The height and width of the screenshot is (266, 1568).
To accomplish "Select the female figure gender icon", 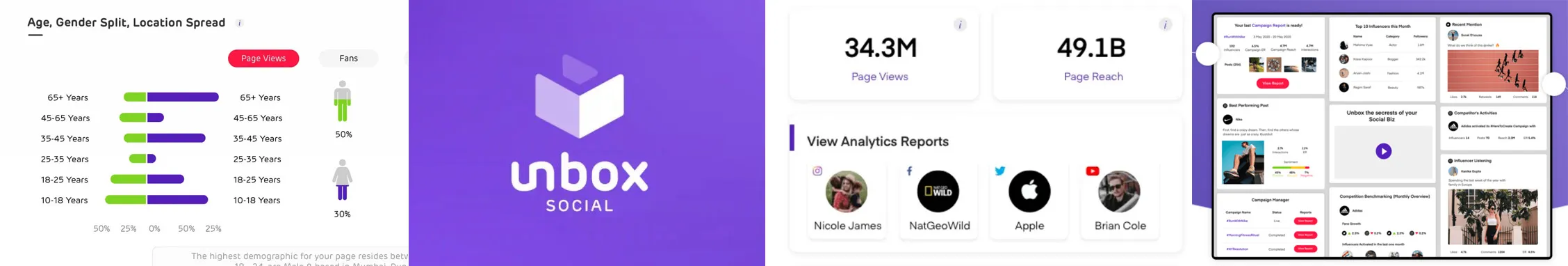I will pos(342,180).
